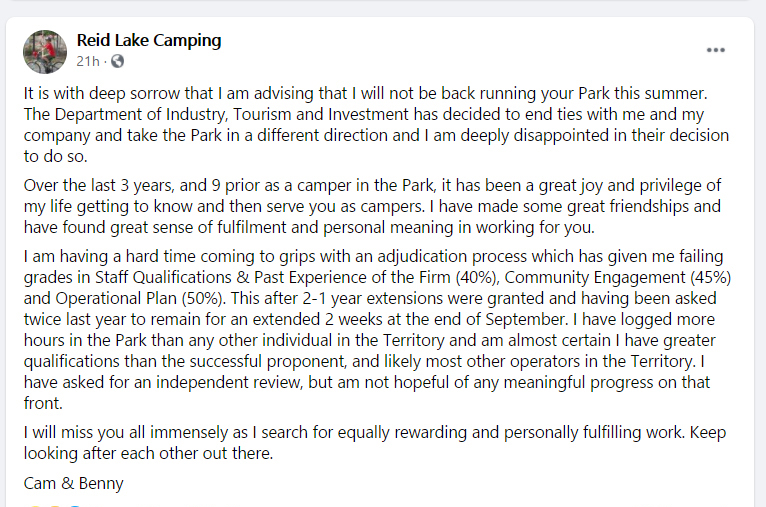Visit the Reid Lake Camping page name link
766x507 pixels.
point(149,40)
